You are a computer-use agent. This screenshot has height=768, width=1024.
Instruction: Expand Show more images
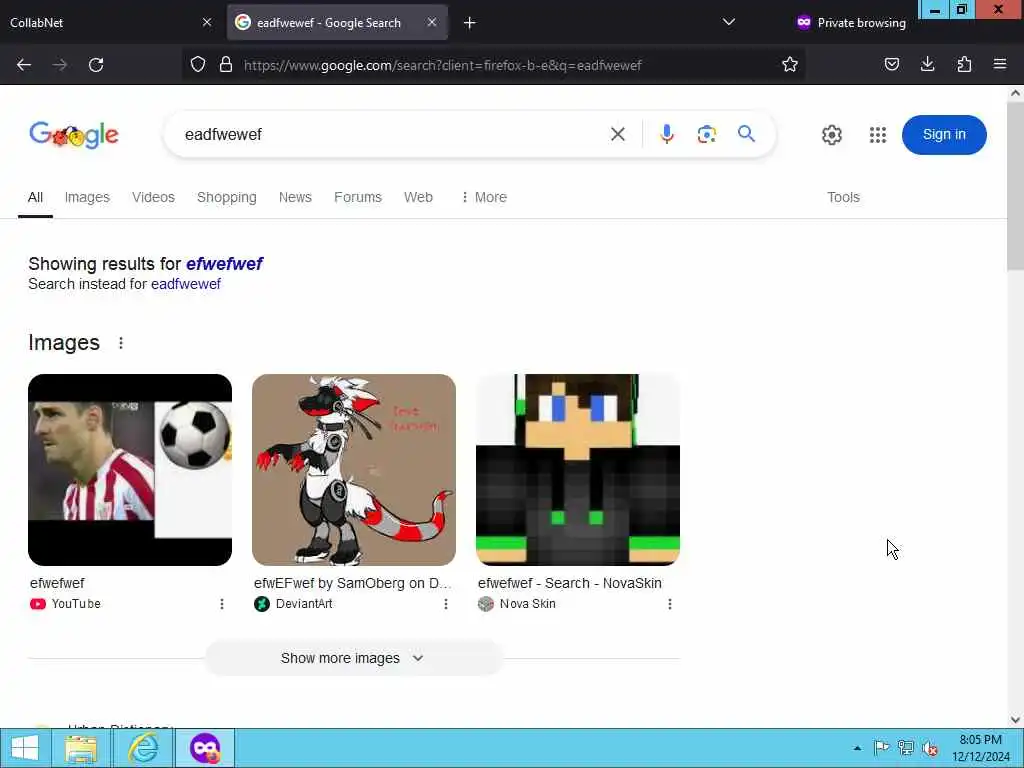[354, 658]
